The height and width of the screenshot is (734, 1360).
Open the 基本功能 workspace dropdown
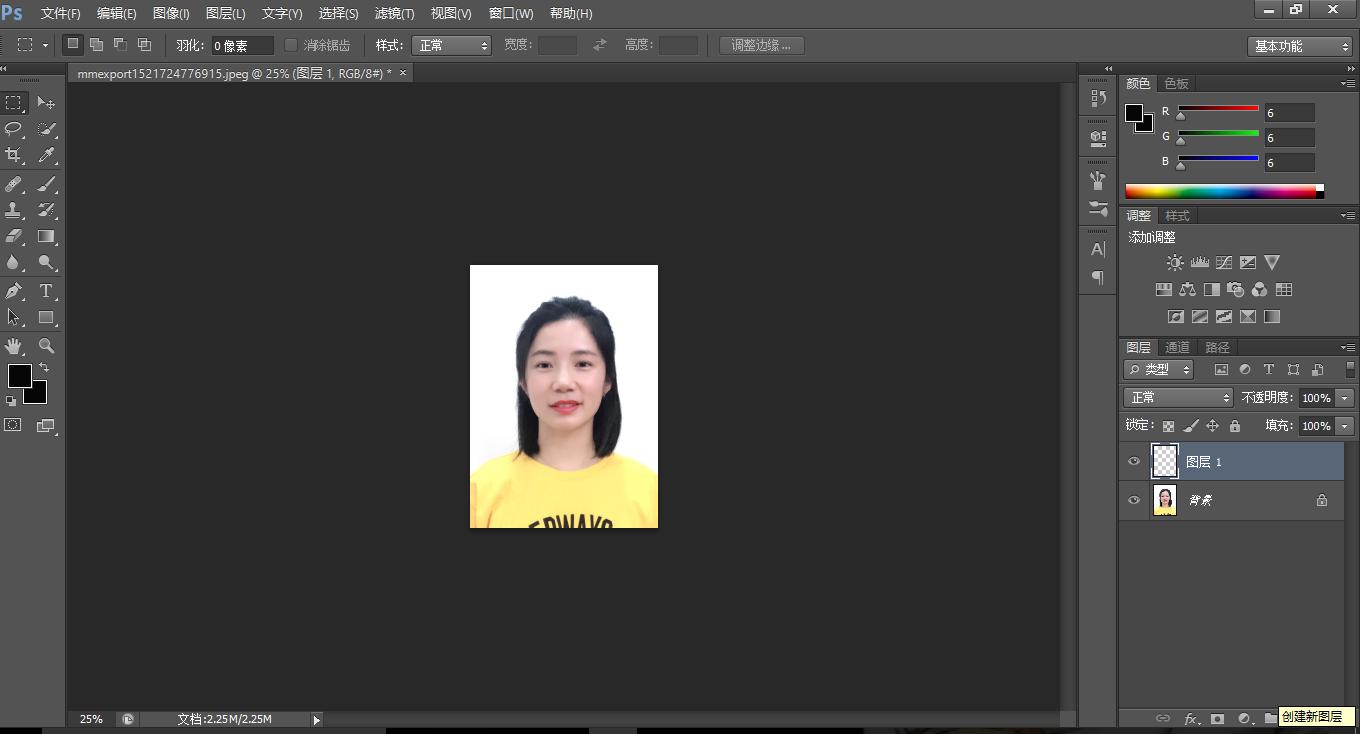point(1299,44)
